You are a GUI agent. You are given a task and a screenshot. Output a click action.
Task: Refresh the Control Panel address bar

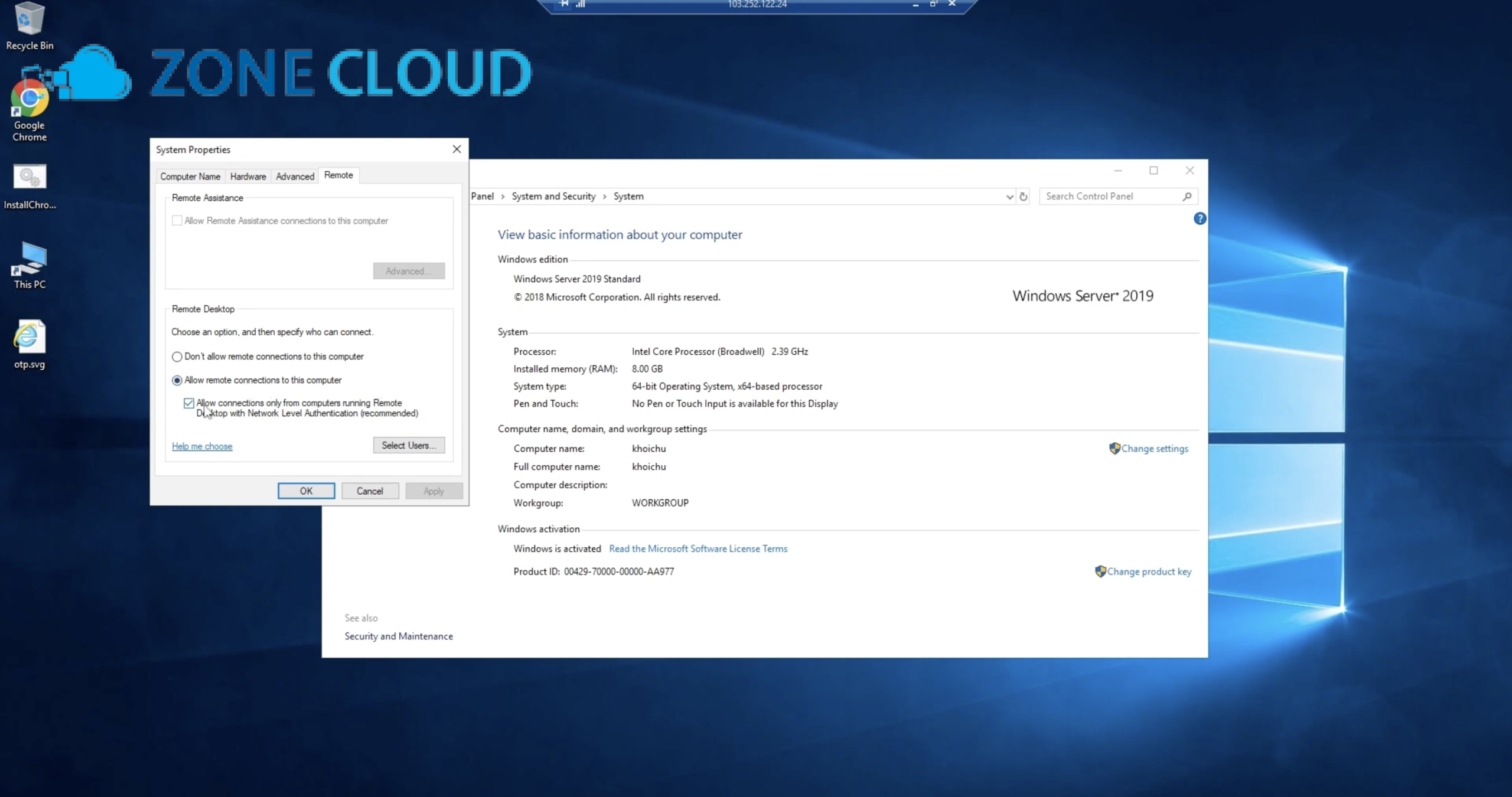coord(1024,197)
